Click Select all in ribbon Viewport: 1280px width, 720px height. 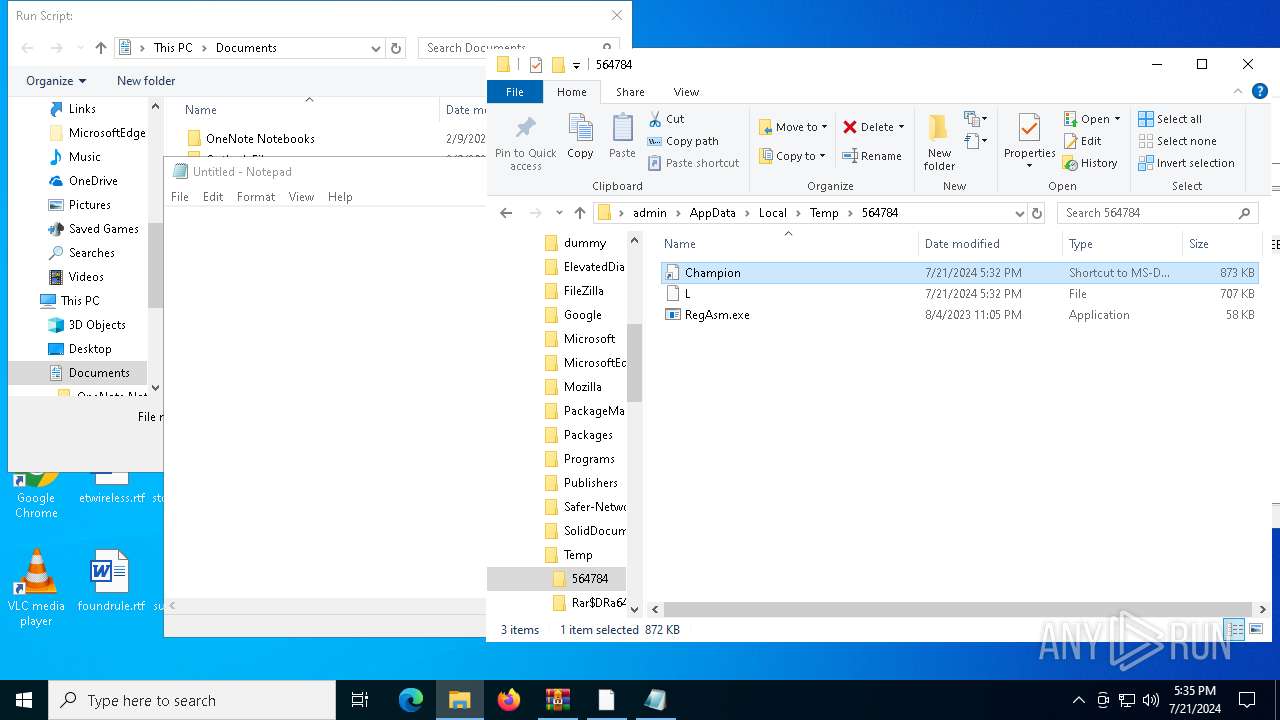[1170, 119]
